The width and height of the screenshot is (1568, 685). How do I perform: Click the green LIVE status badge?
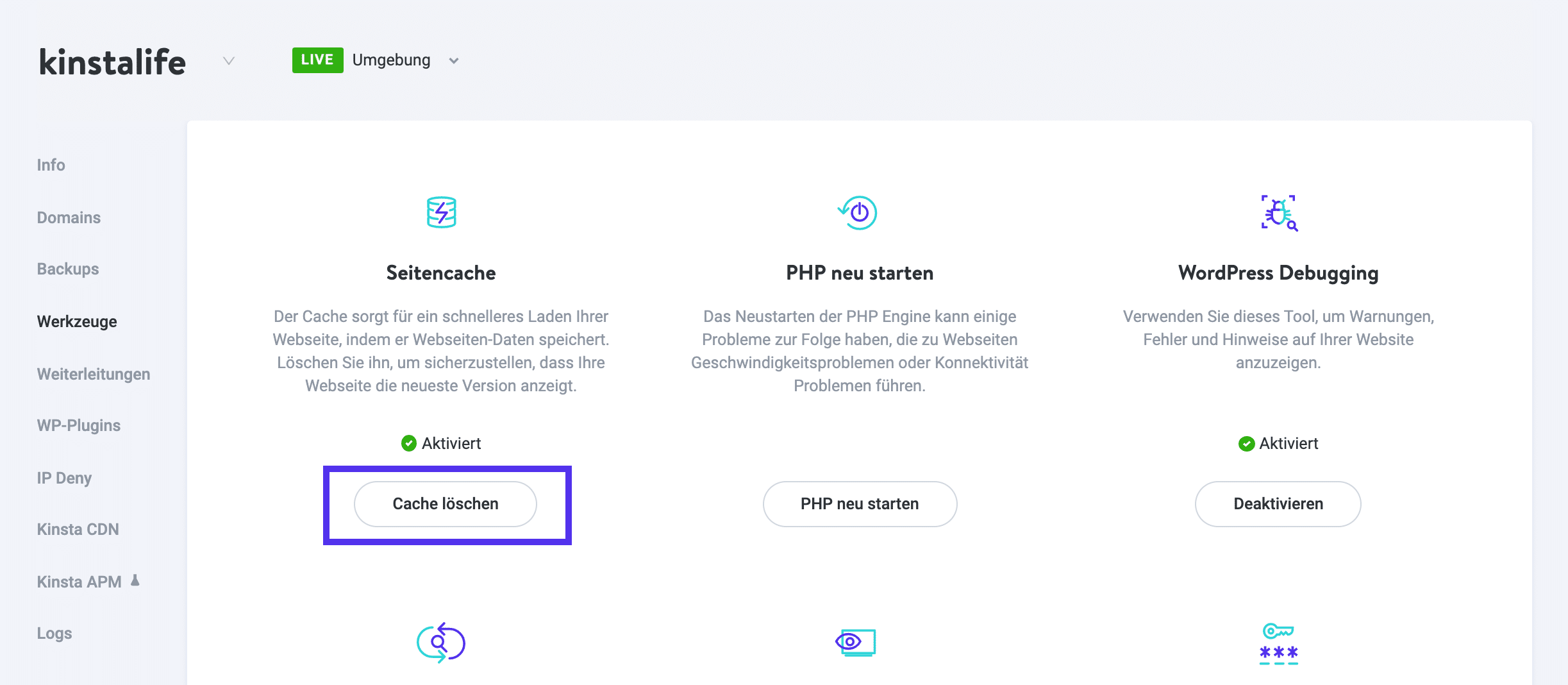pyautogui.click(x=317, y=59)
